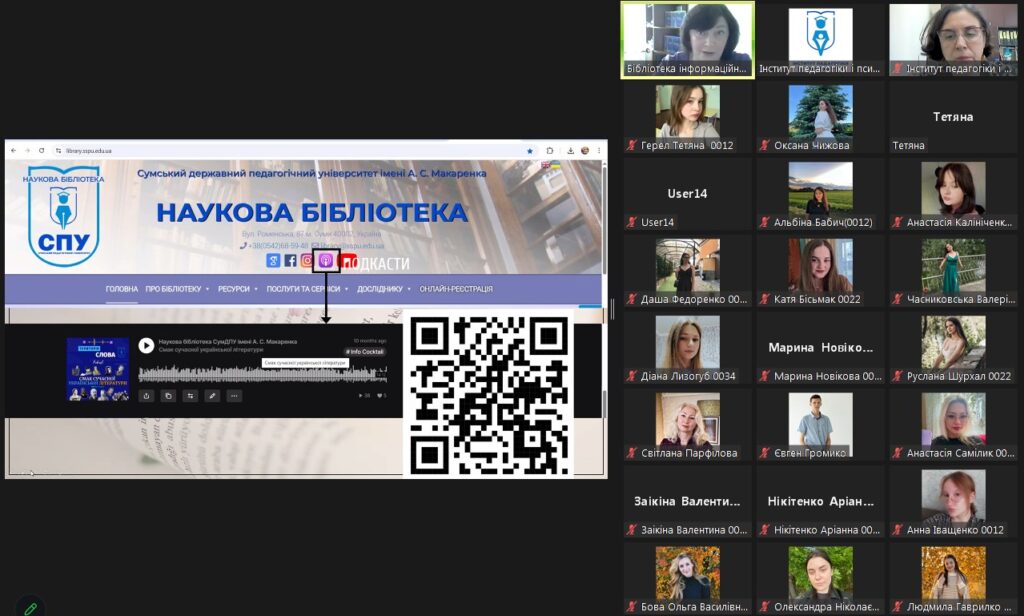The height and width of the screenshot is (616, 1024).
Task: Click the blue bookmark star in the address bar
Action: tap(530, 151)
